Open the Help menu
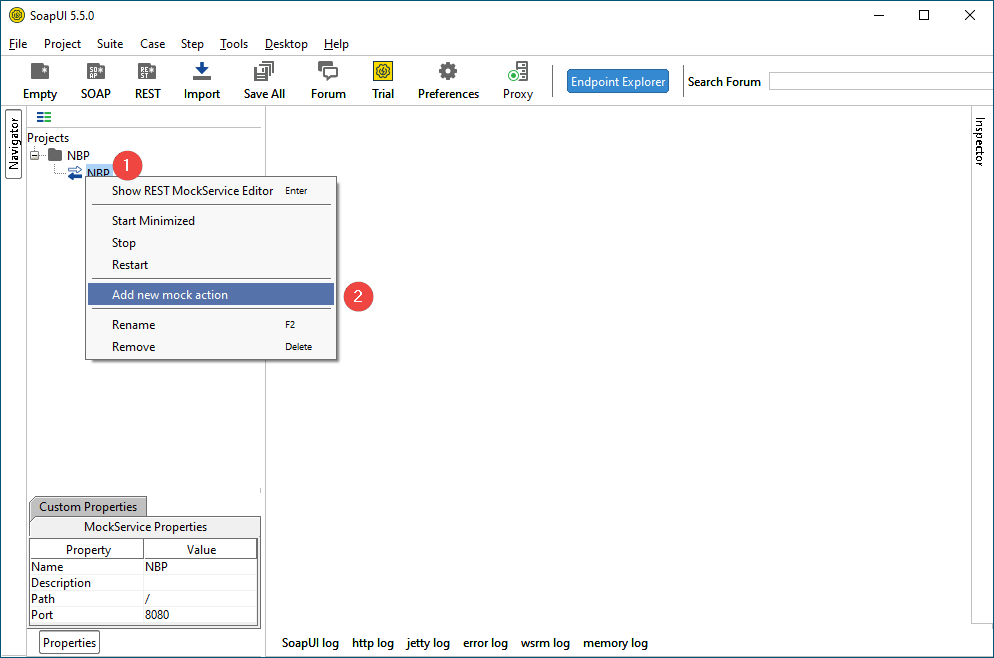This screenshot has height=658, width=994. (336, 44)
